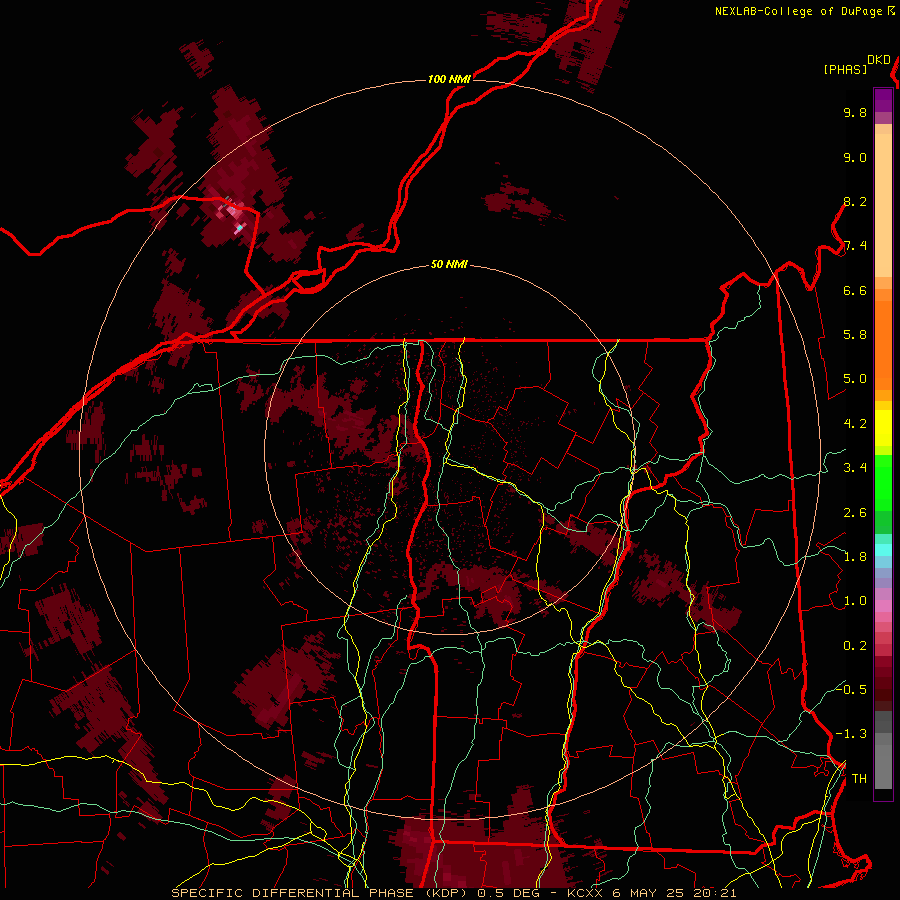Click the 0.2 legend value
The height and width of the screenshot is (900, 900).
(x=855, y=646)
